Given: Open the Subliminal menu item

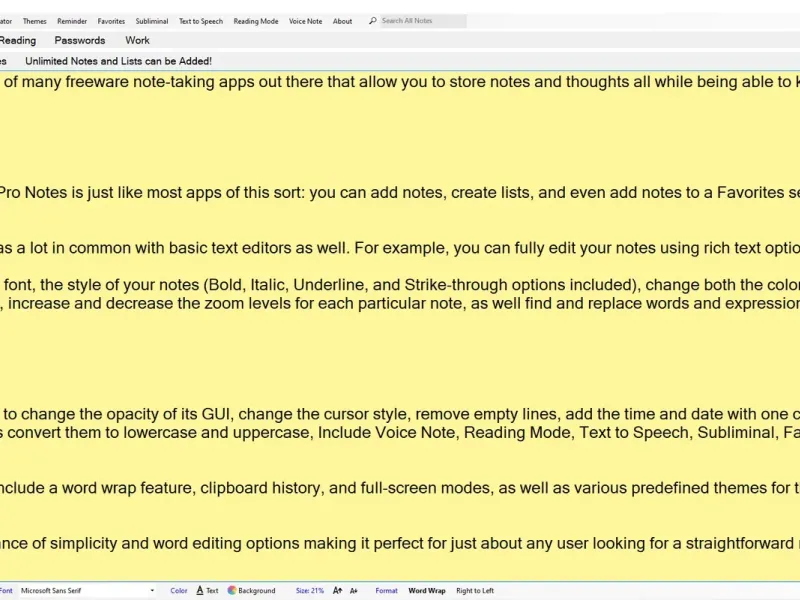Looking at the screenshot, I should 152,21.
